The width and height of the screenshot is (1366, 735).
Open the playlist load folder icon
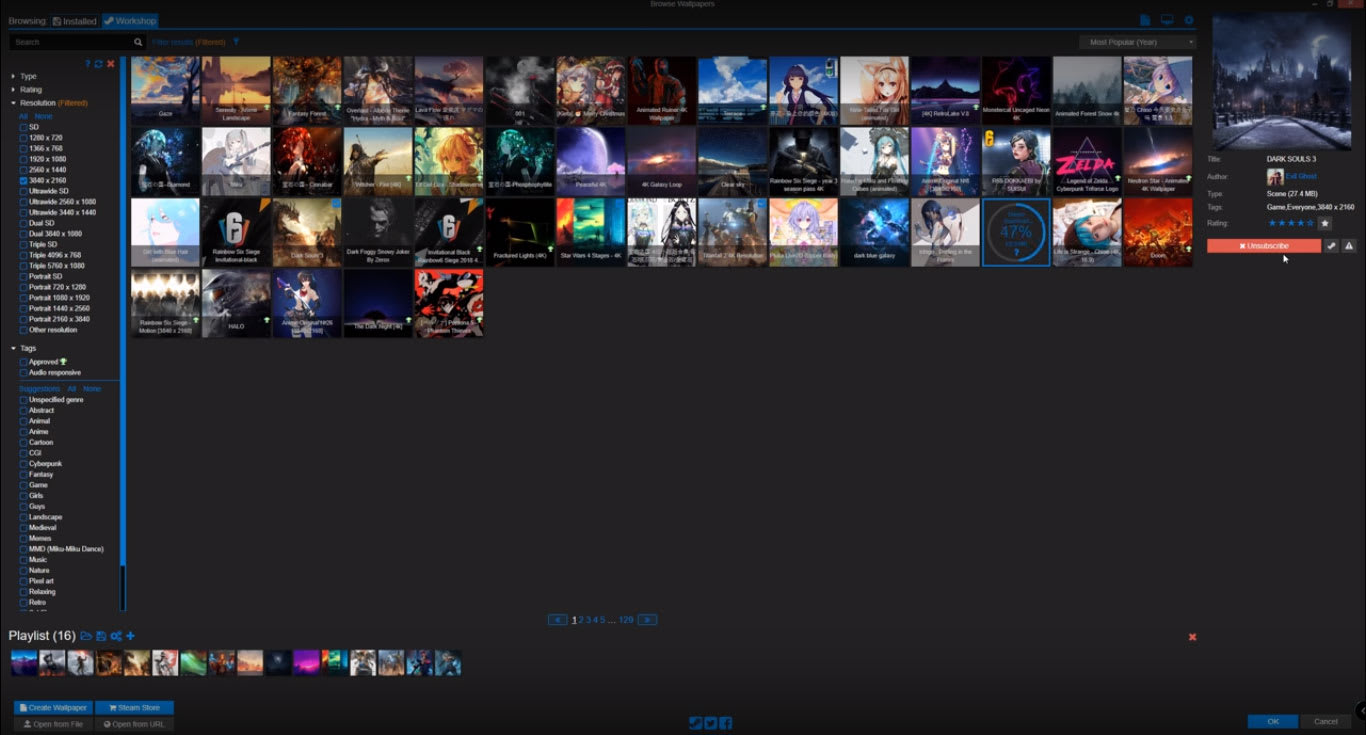pyautogui.click(x=86, y=636)
